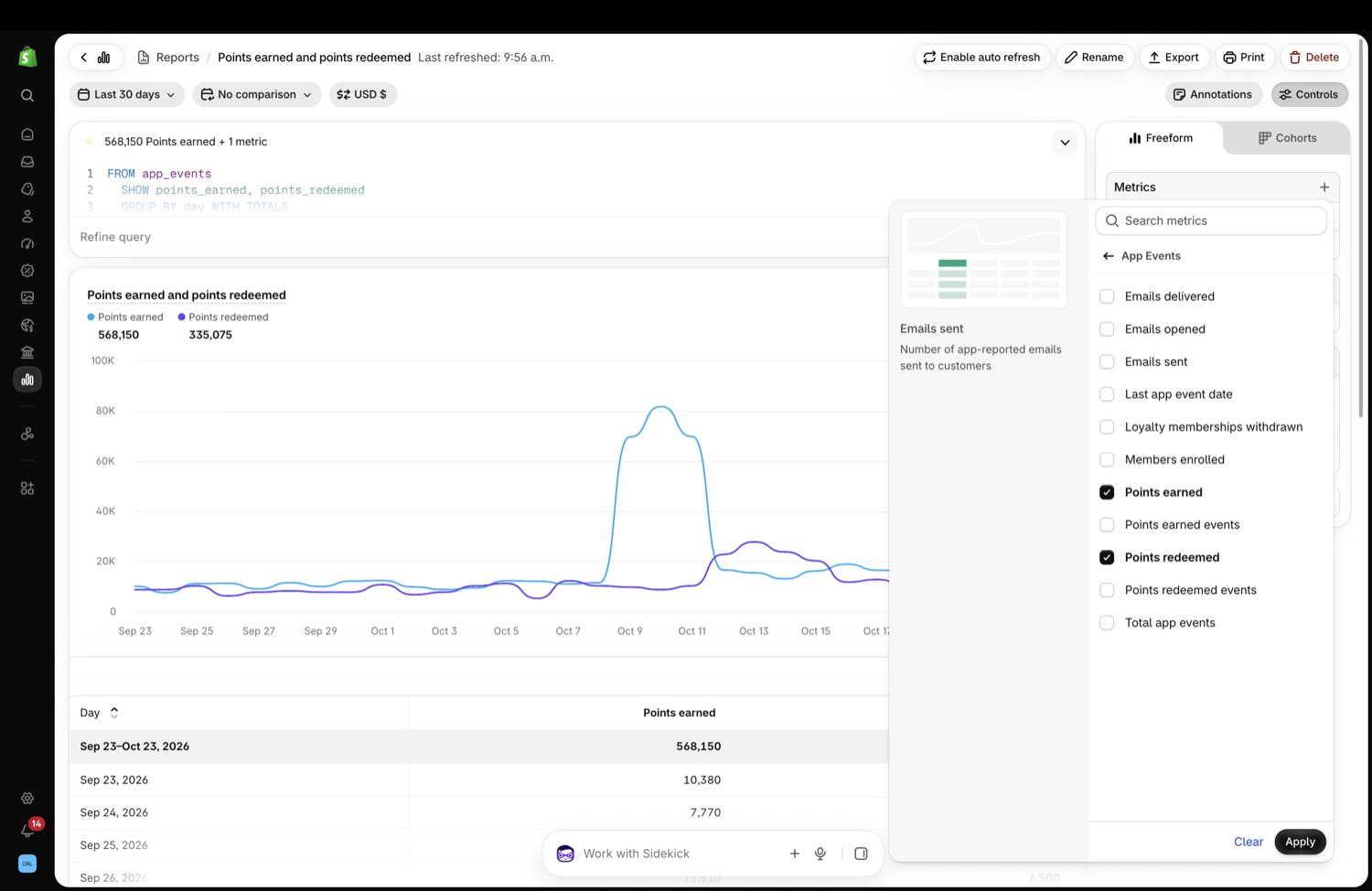Go back using the arrow icon

[84, 57]
